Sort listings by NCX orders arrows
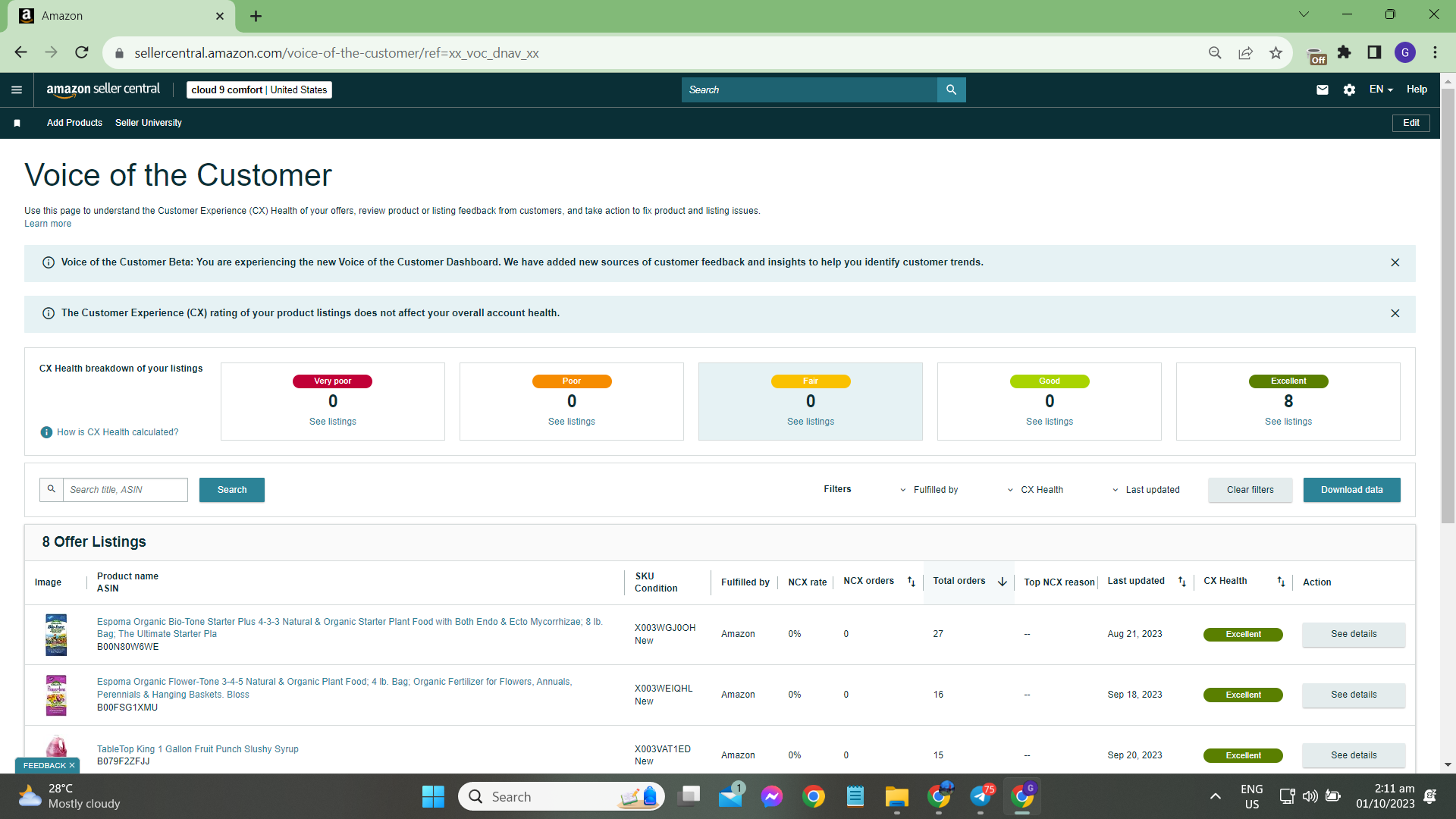 [x=912, y=582]
